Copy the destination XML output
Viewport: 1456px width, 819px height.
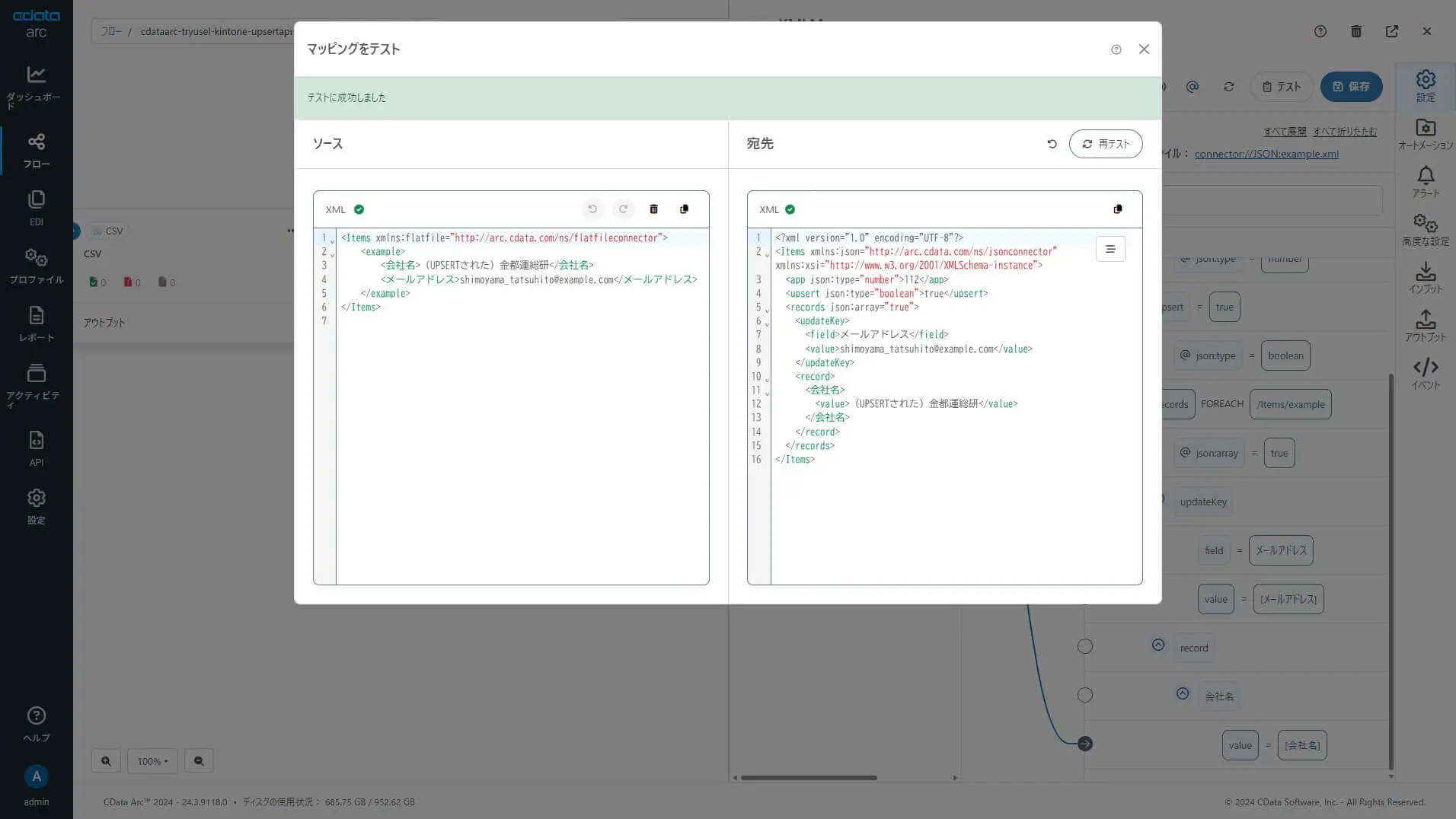(x=1118, y=209)
